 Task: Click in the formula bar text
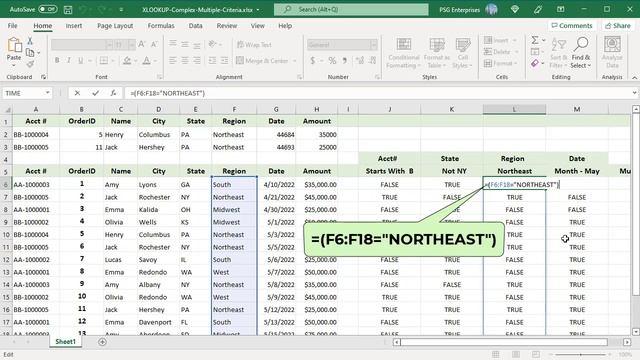167,93
